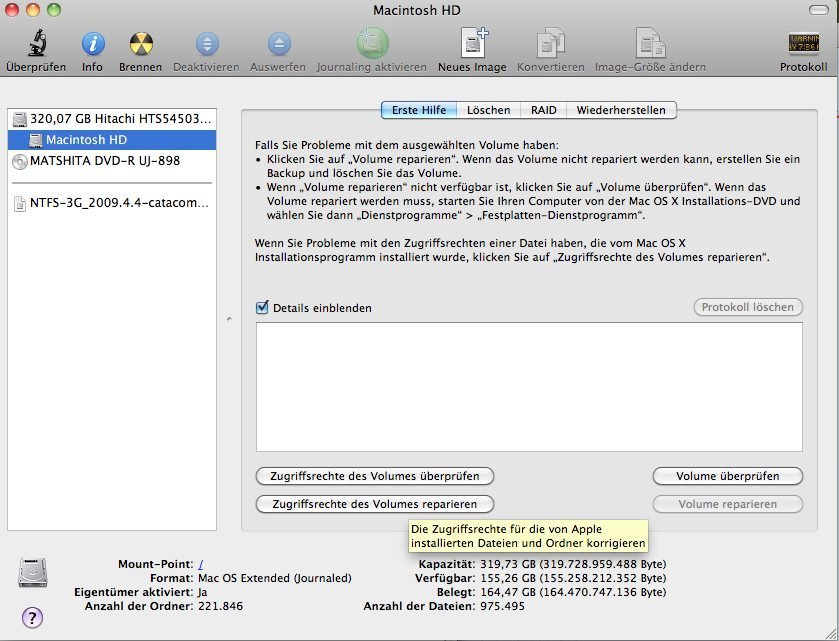Click the Protokoll löschen button
The image size is (839, 641).
[748, 307]
